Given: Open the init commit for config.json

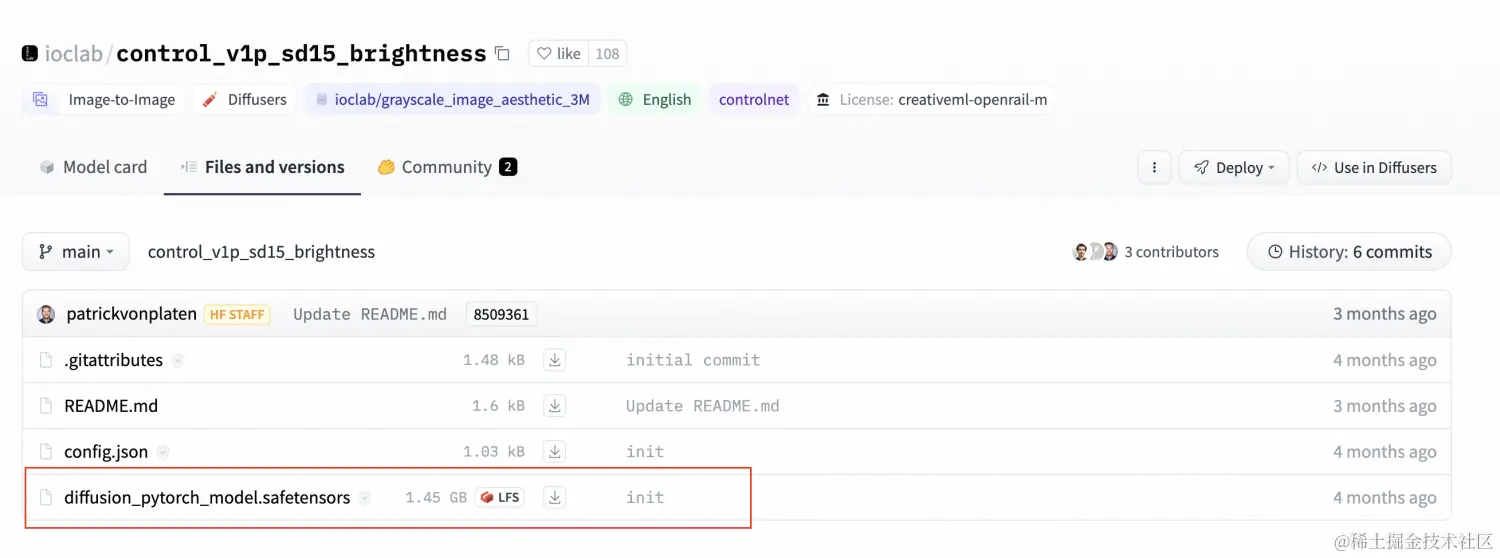Looking at the screenshot, I should 645,452.
